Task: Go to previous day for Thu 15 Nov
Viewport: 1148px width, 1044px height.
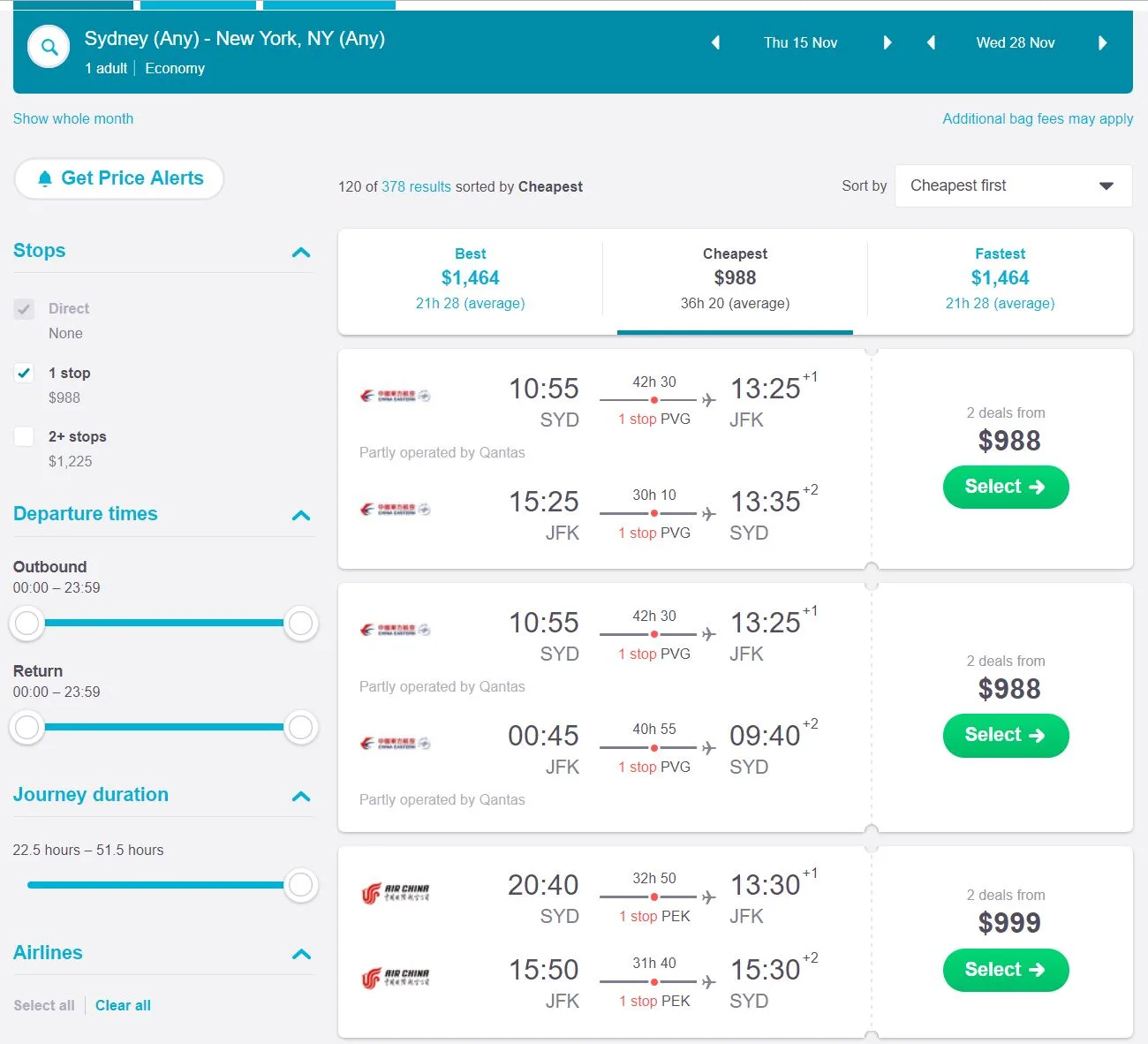Action: (x=715, y=43)
